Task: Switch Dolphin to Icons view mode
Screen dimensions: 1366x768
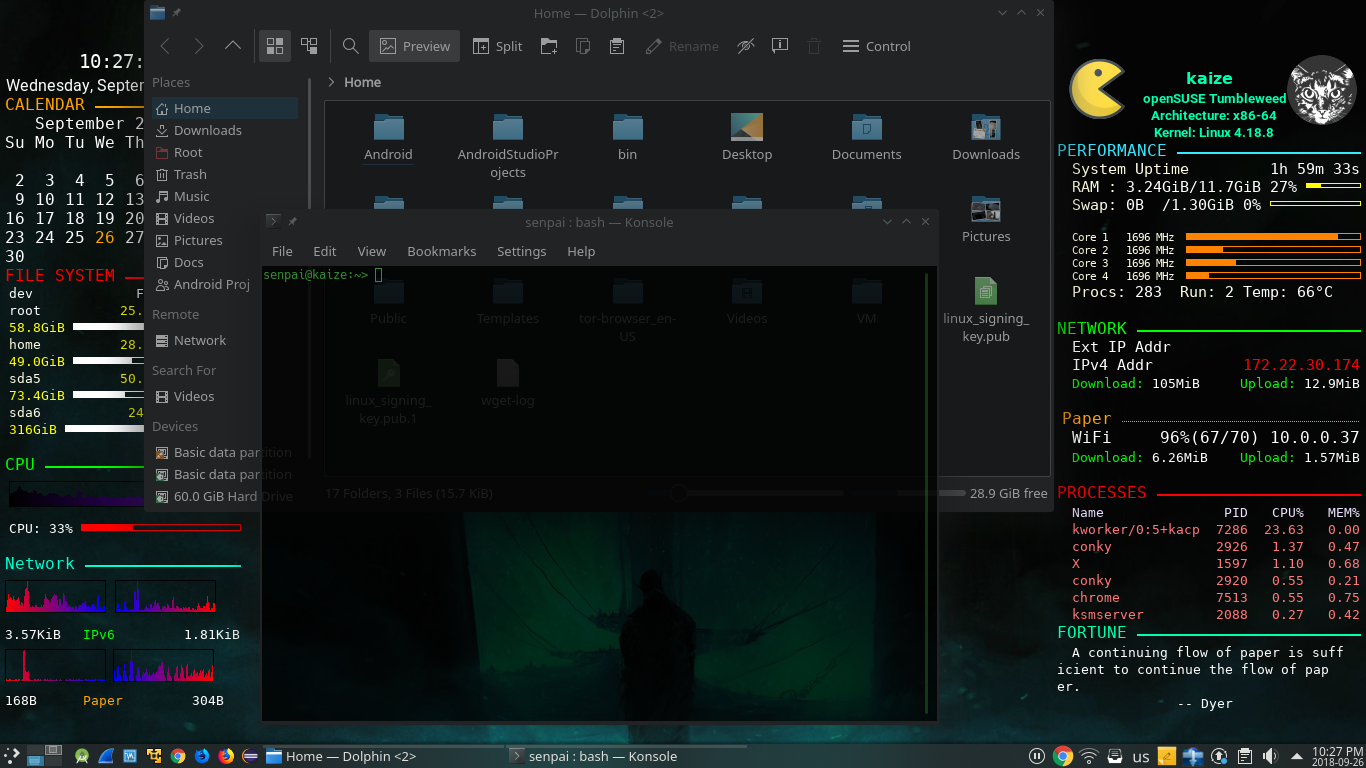Action: pos(275,46)
